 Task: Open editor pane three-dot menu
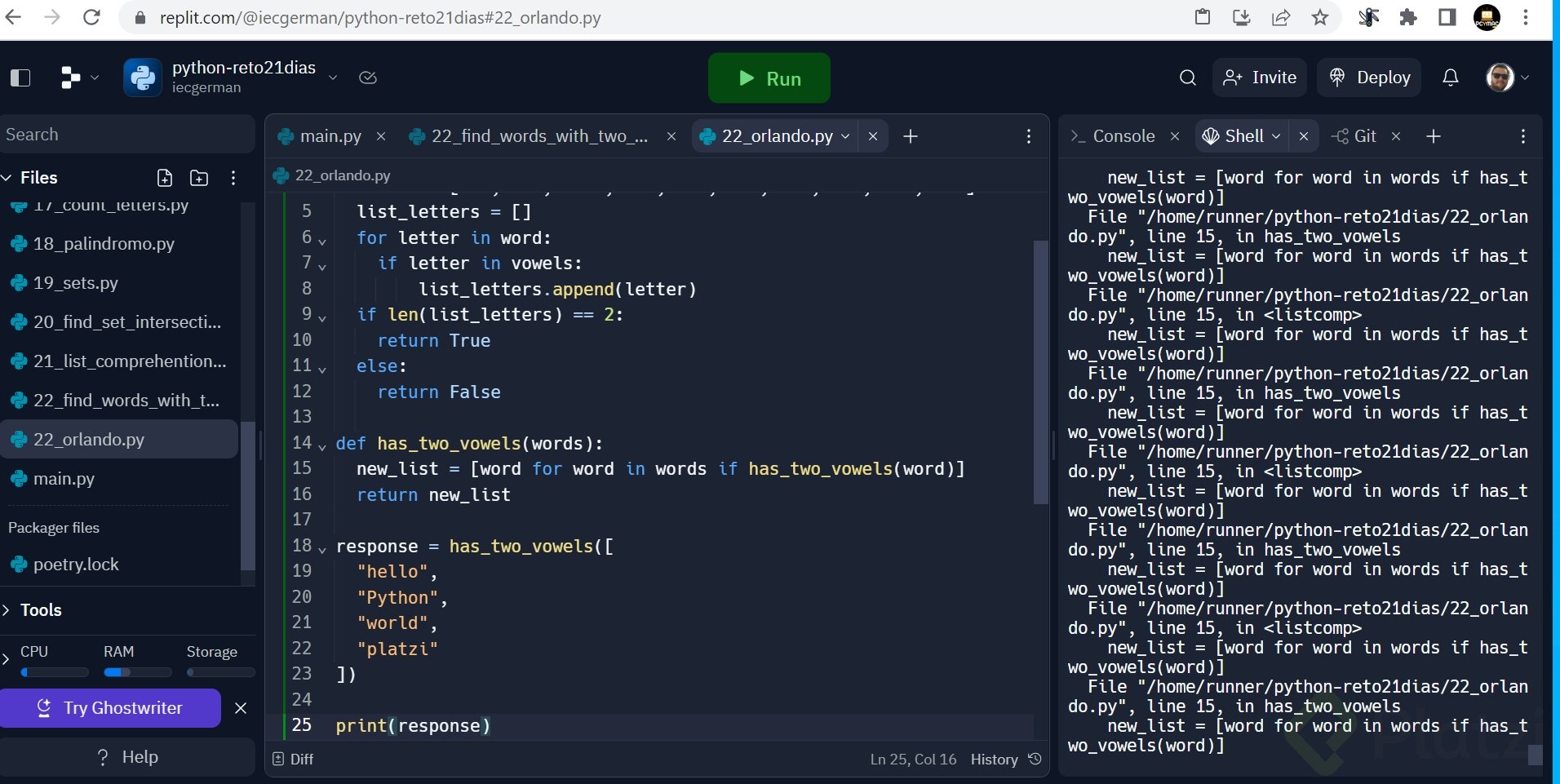(x=1029, y=136)
